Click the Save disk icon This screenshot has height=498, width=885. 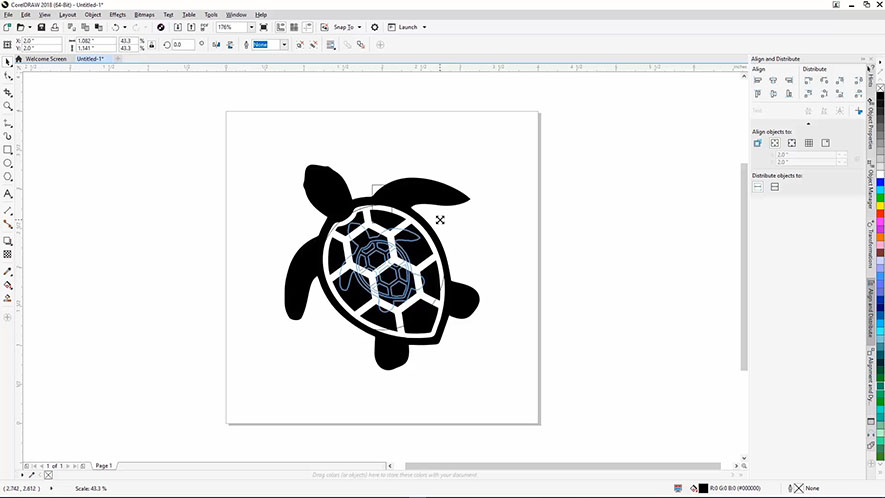[x=41, y=27]
